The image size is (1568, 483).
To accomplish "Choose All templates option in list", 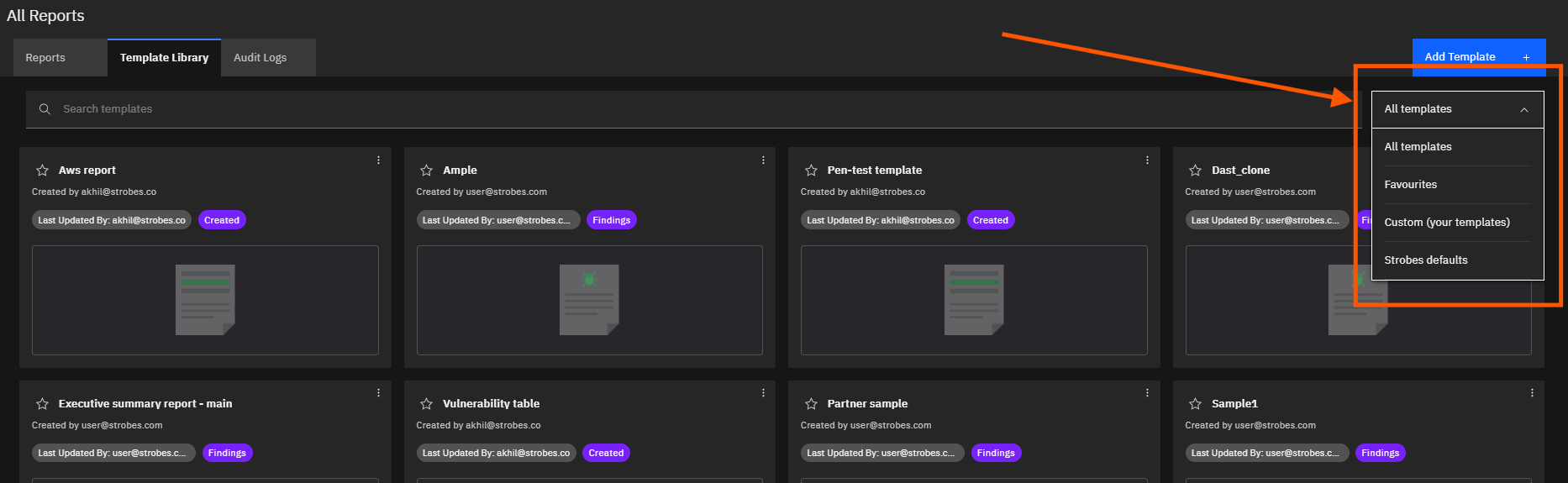I will point(1457,147).
